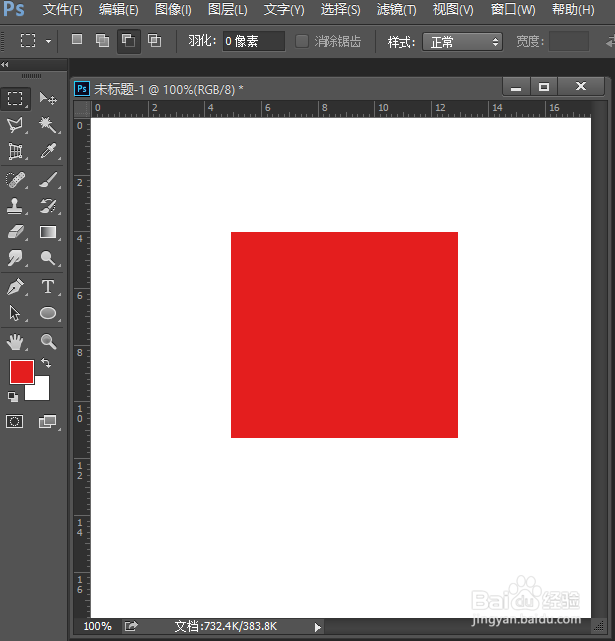Minimize the 未标题-1 document window
This screenshot has width=615, height=641.
516,87
